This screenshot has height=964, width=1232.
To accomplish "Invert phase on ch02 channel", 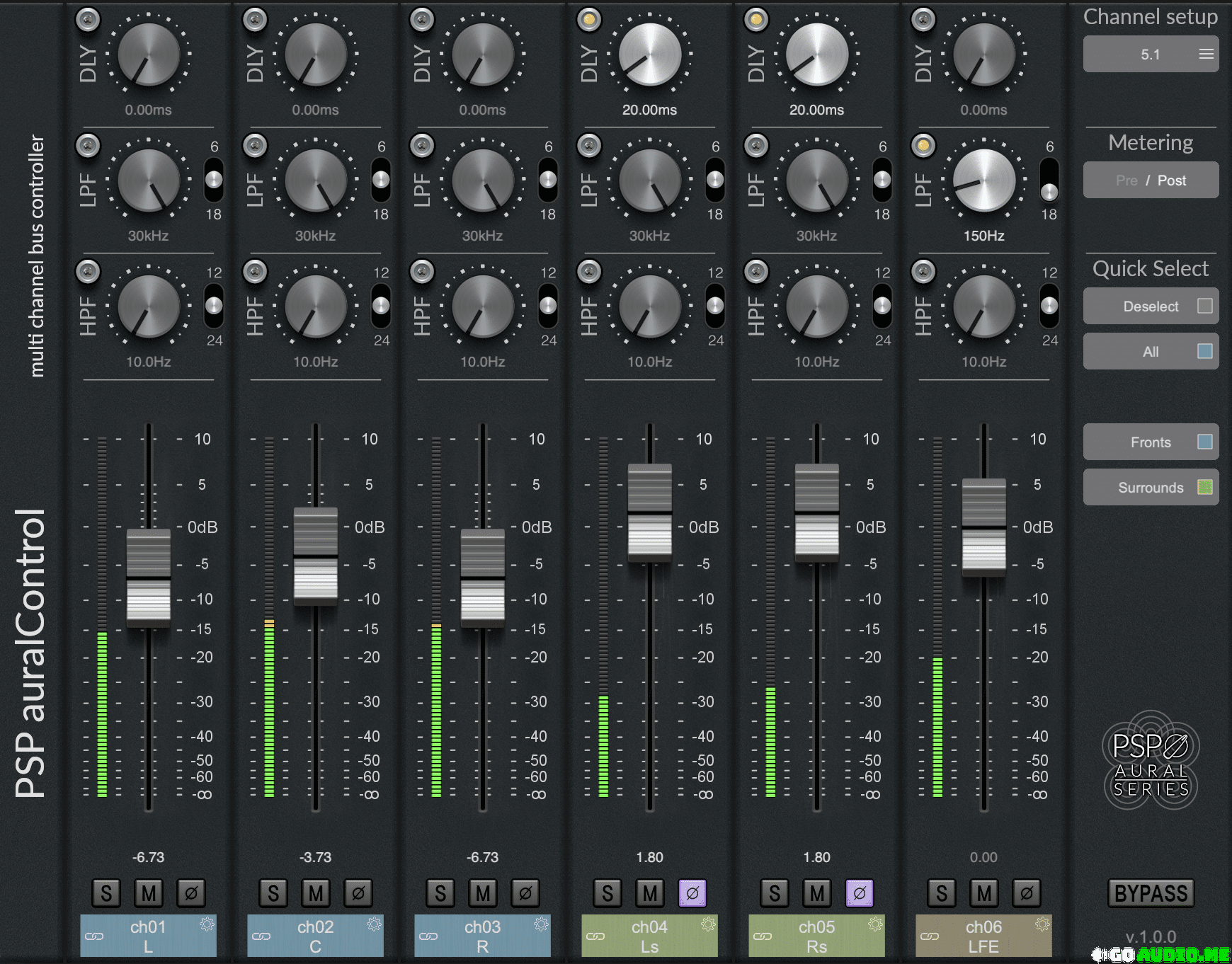I will [358, 893].
